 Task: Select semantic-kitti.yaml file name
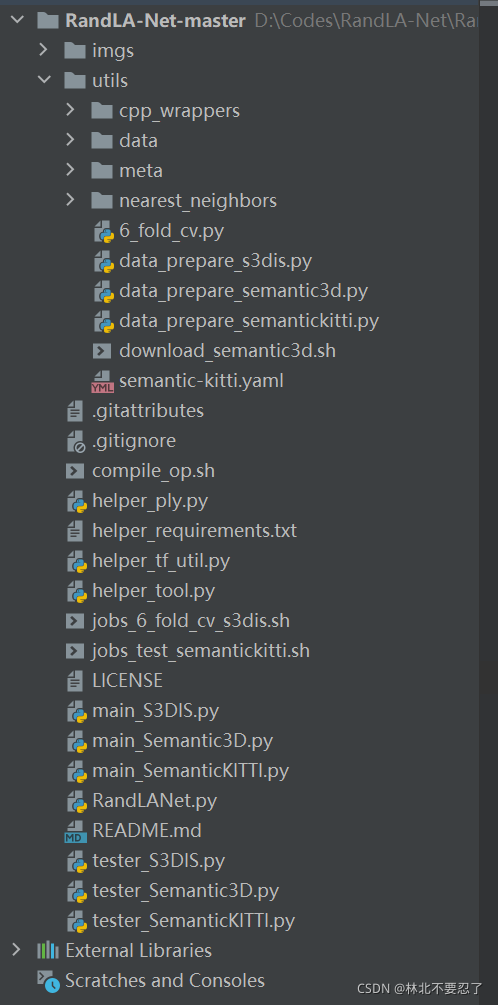click(201, 381)
